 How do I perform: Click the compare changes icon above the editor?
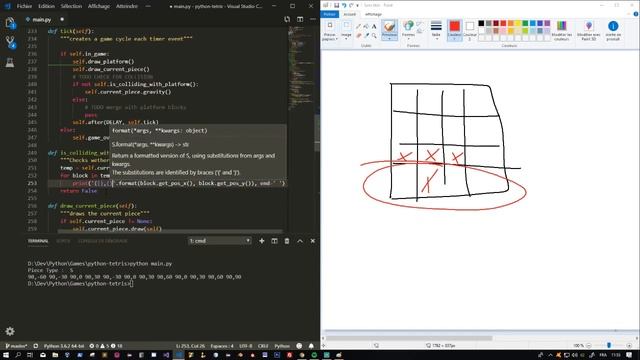pyautogui.click(x=287, y=19)
